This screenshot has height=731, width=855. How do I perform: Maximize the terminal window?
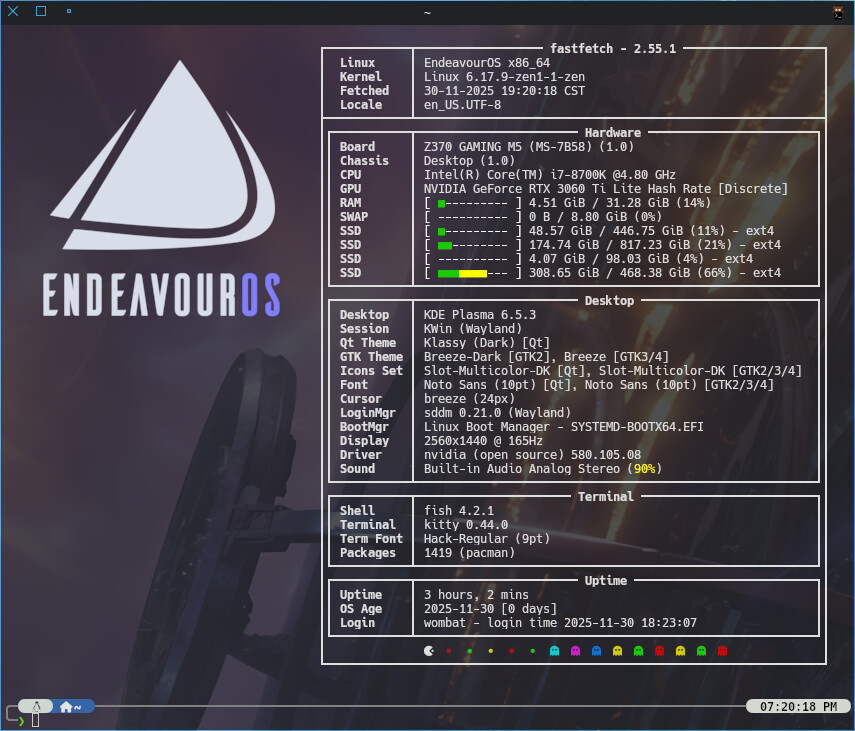(x=41, y=12)
